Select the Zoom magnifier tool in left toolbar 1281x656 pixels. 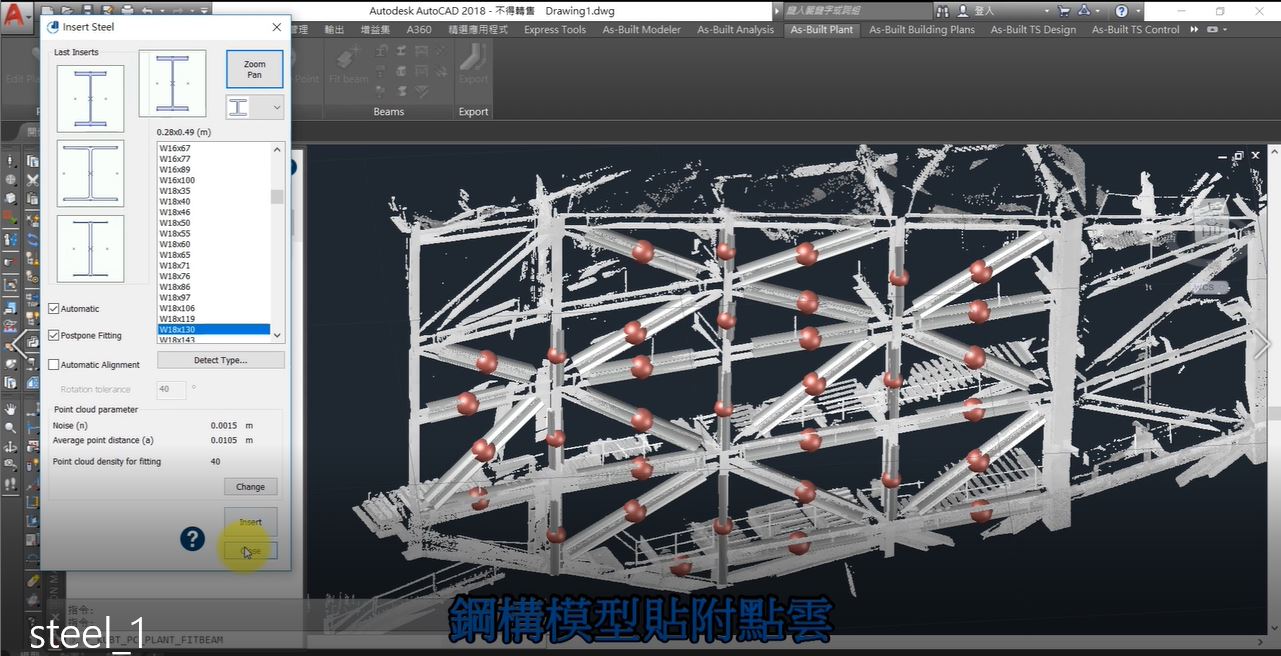coord(10,427)
